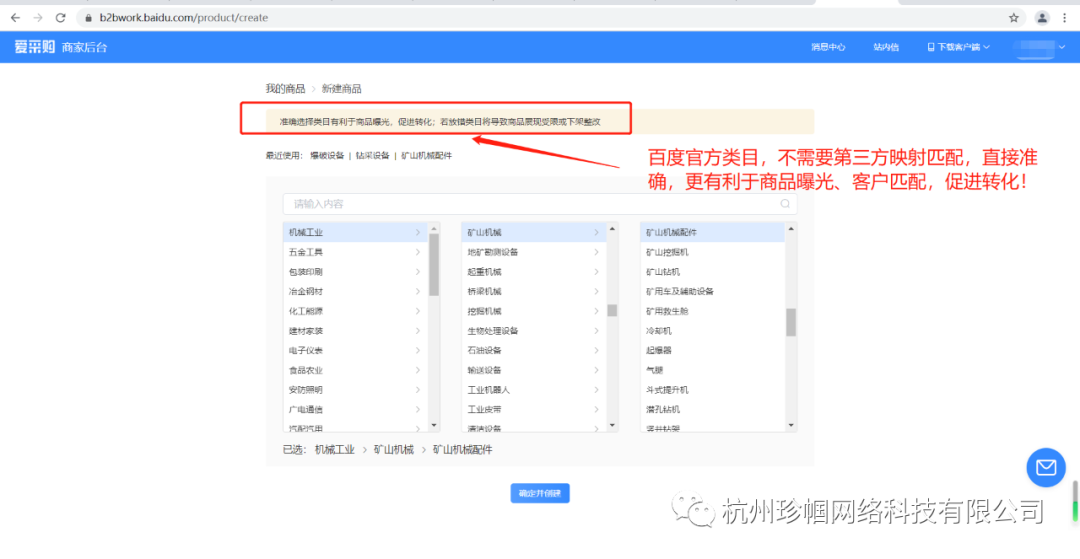The image size is (1080, 559).
Task: Go forward in browser history
Action: (x=37, y=18)
